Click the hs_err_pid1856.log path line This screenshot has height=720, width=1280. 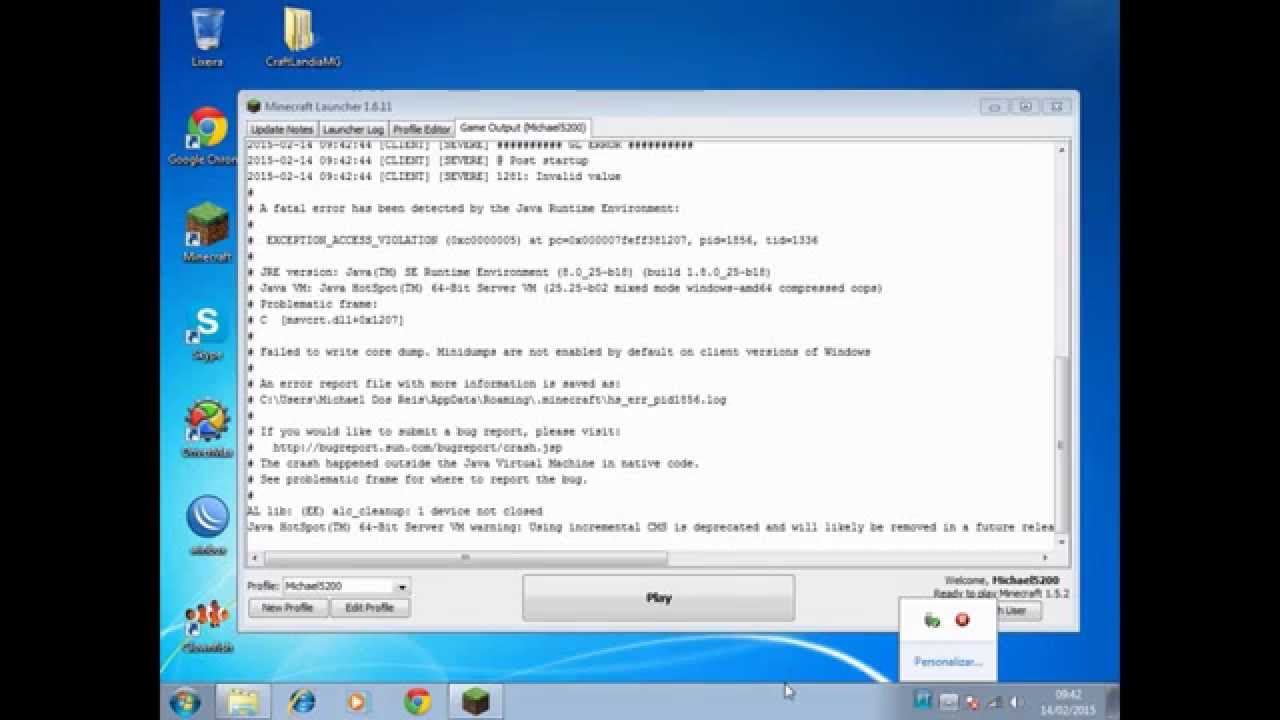coord(486,399)
